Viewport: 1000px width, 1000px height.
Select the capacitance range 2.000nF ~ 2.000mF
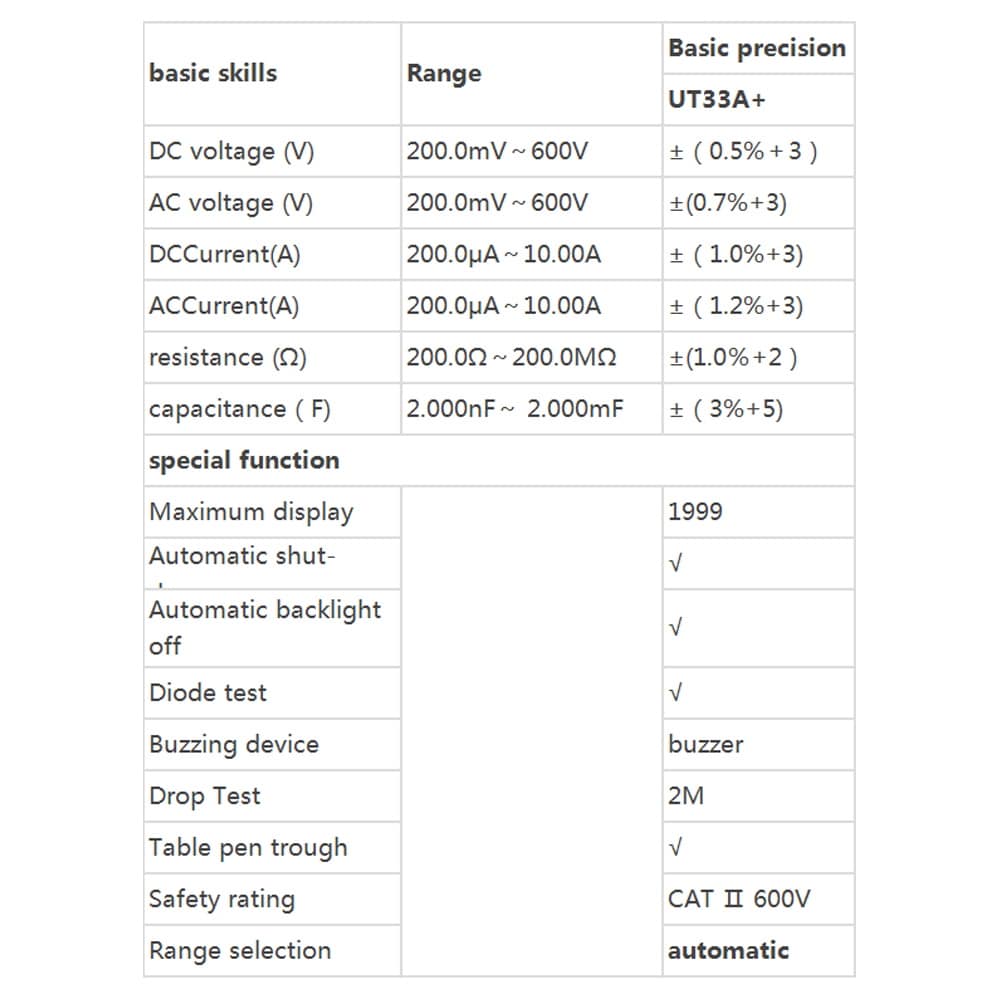tap(514, 409)
